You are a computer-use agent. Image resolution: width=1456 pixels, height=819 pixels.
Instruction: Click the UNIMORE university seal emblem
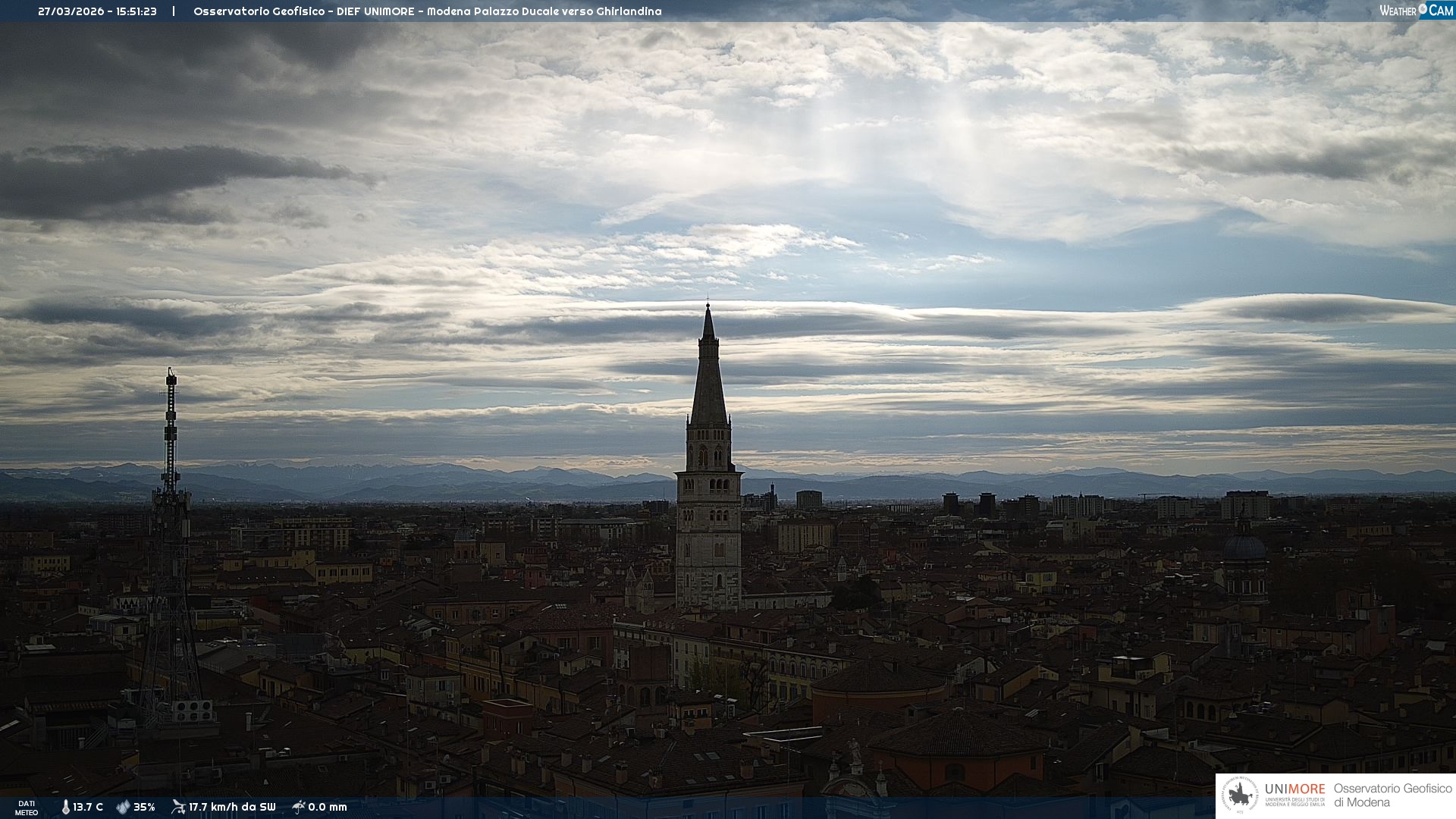tap(1241, 795)
